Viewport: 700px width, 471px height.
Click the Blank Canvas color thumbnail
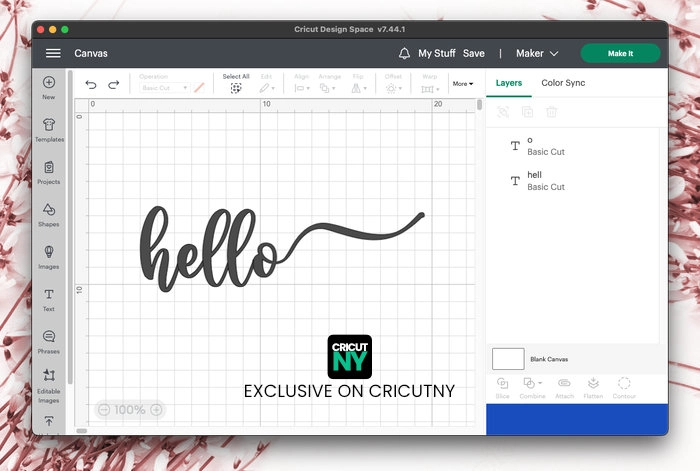coord(508,359)
